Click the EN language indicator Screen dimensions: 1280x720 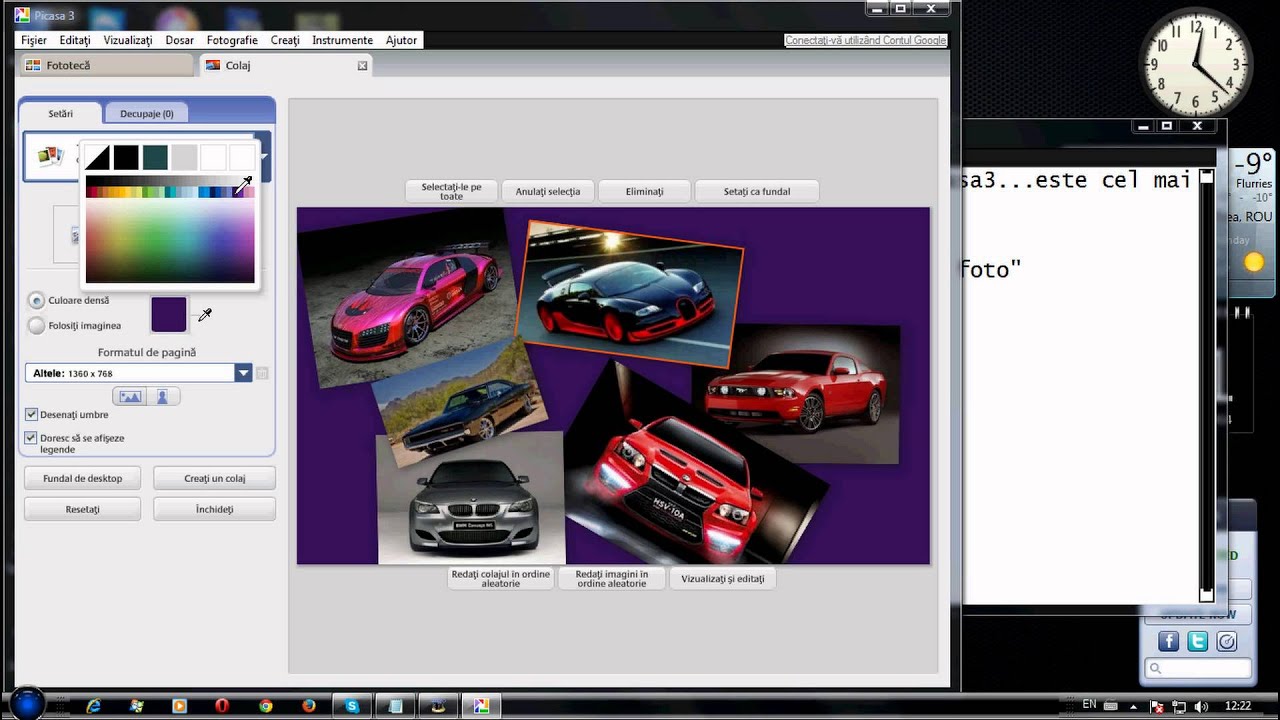point(1089,705)
